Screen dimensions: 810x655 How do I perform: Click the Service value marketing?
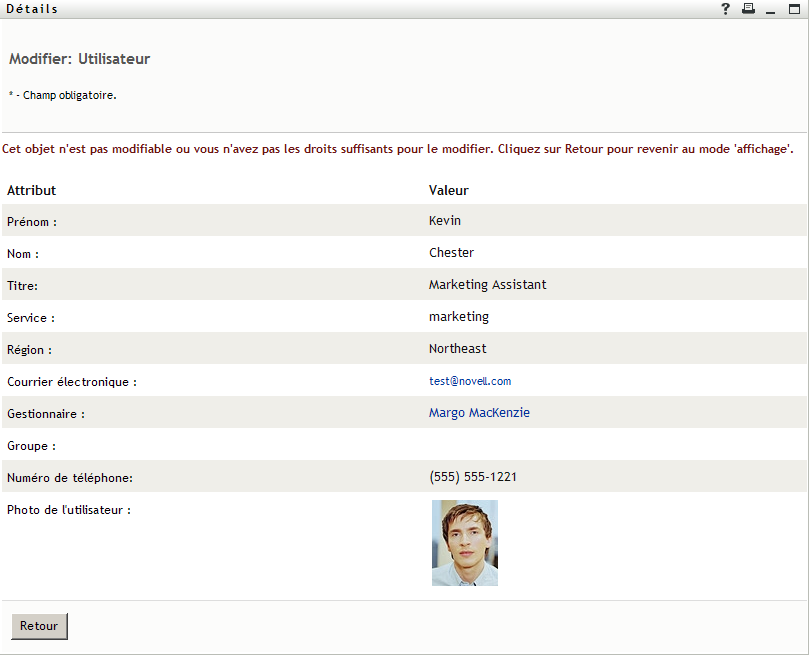pyautogui.click(x=459, y=317)
